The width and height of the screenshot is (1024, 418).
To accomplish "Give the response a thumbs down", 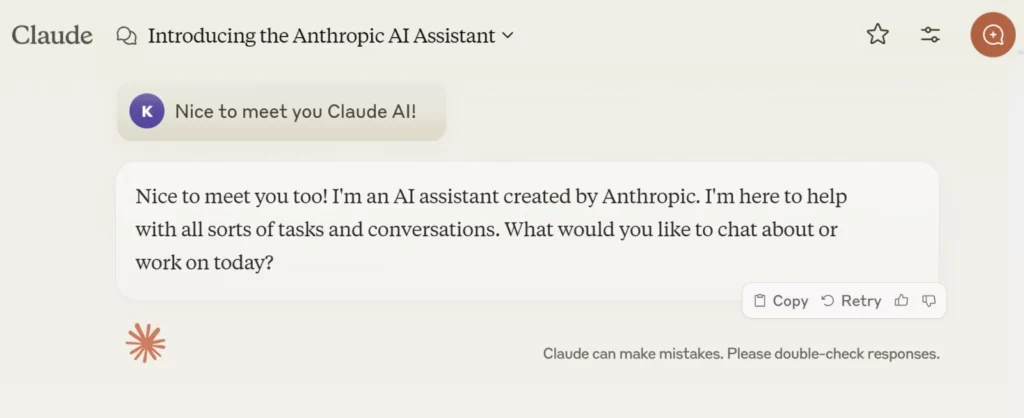I will [x=929, y=300].
